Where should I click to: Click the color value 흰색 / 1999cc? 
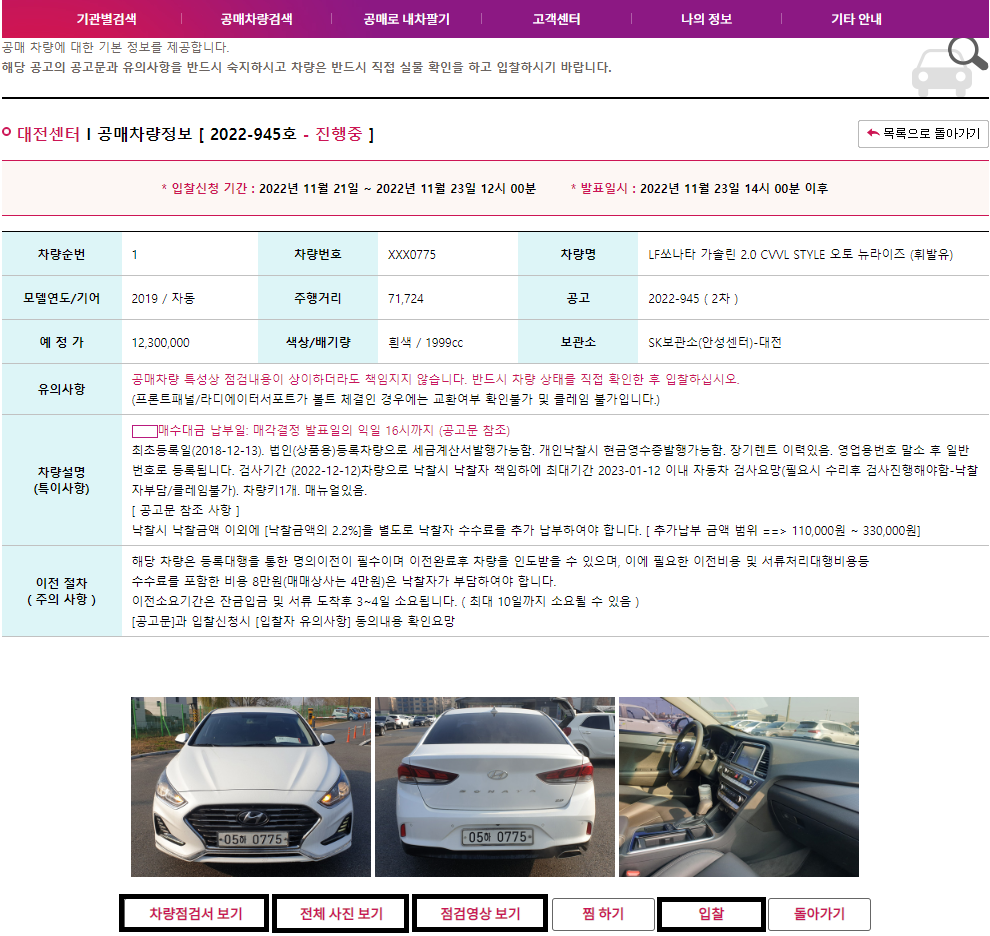(425, 342)
